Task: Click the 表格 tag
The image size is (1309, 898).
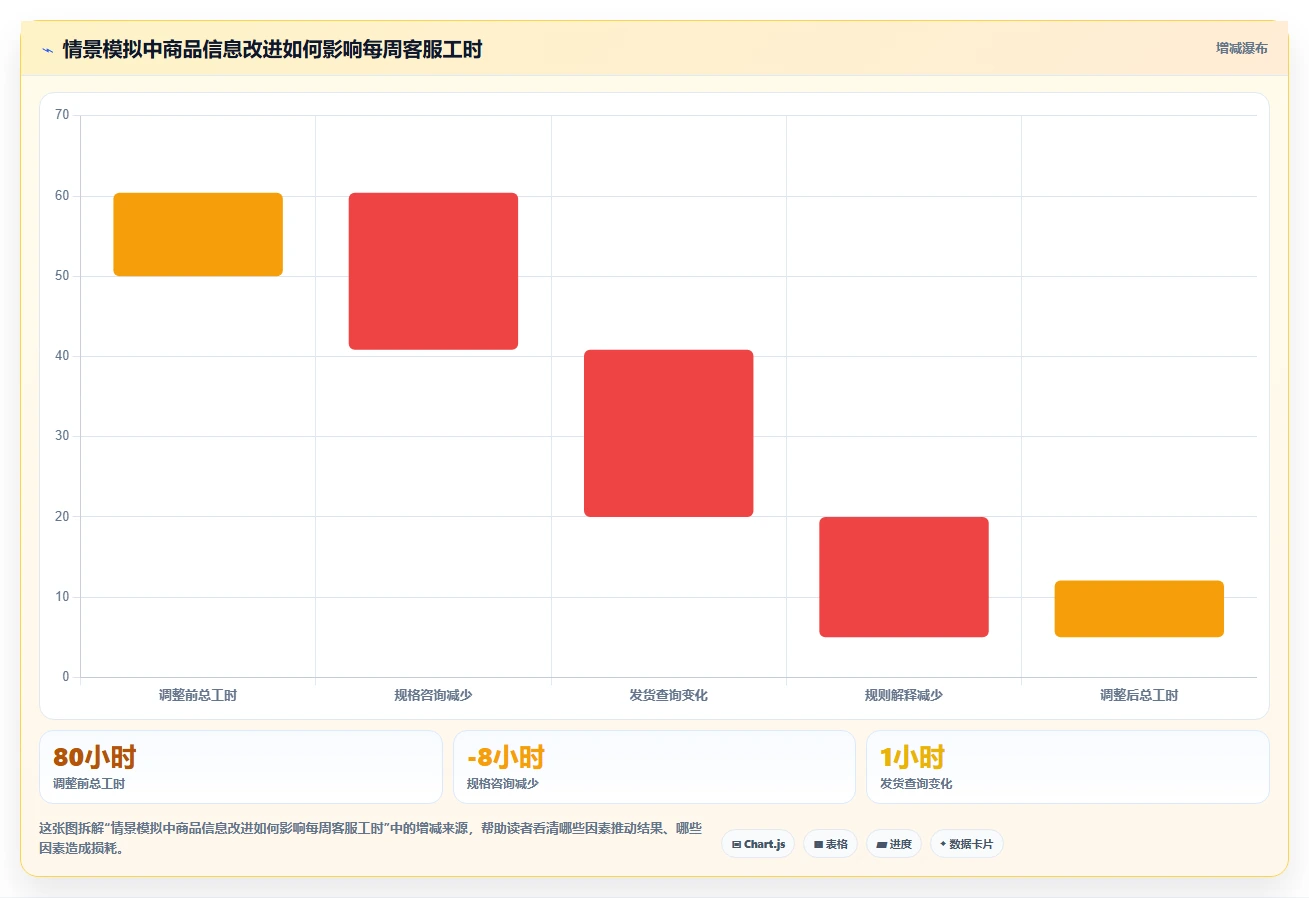Action: [830, 844]
